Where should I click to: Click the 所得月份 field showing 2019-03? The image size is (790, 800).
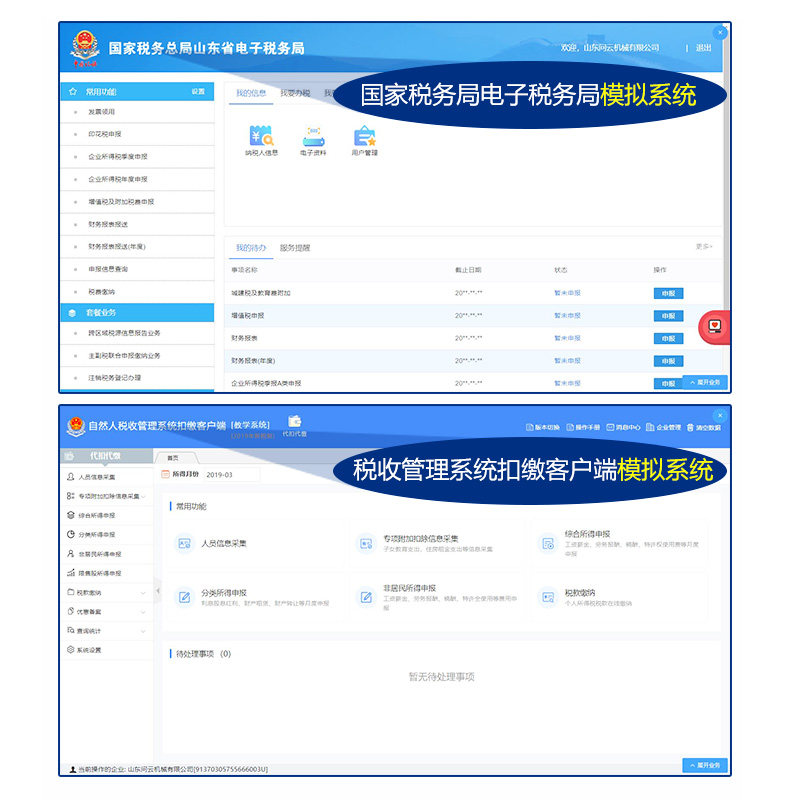coord(232,474)
